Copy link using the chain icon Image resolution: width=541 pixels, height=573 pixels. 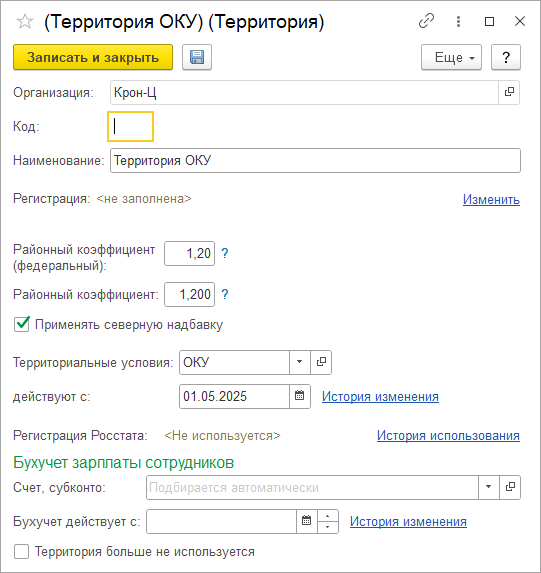[x=426, y=21]
